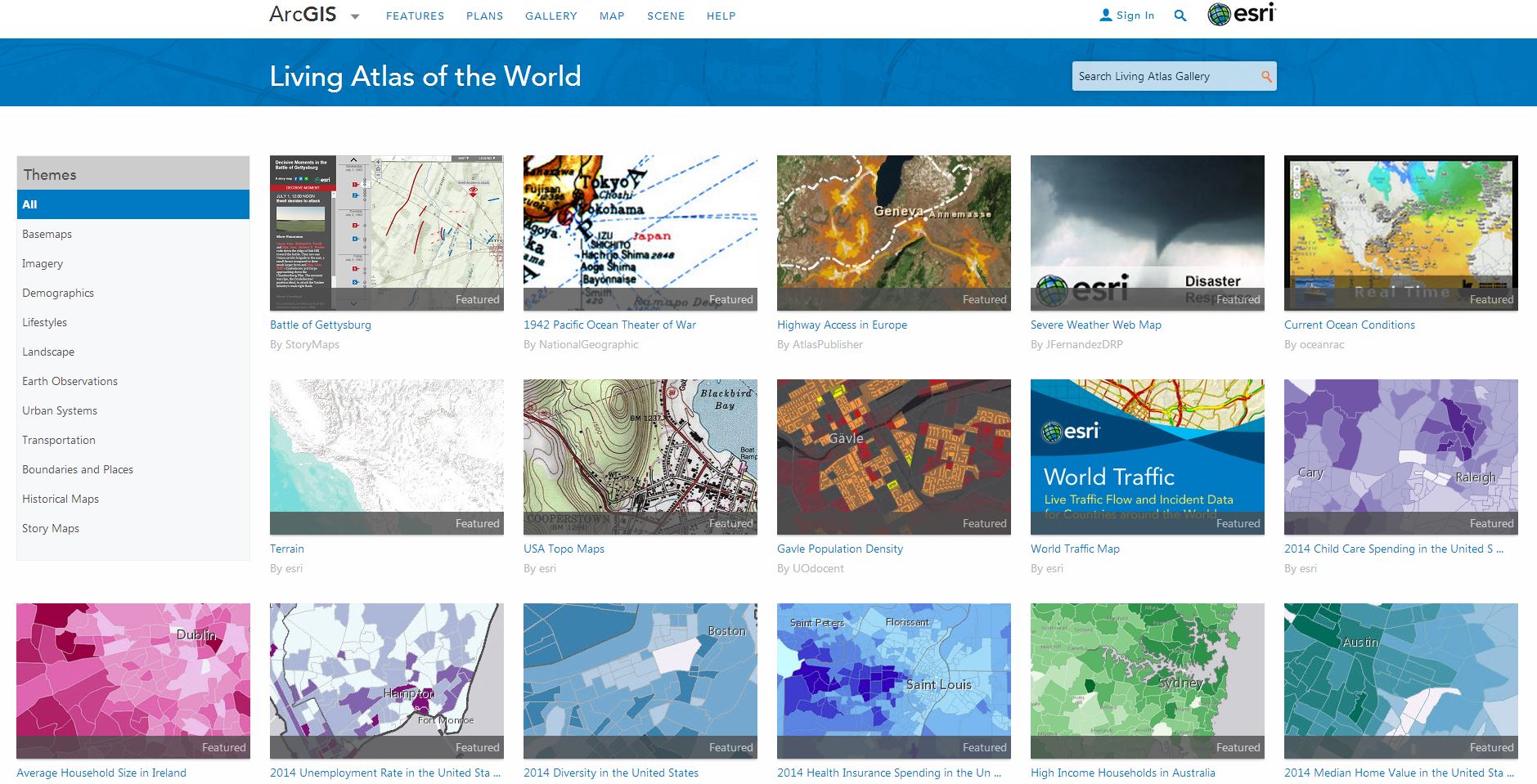1537x784 pixels.
Task: Click the orange gallery search icon
Action: click(x=1266, y=76)
